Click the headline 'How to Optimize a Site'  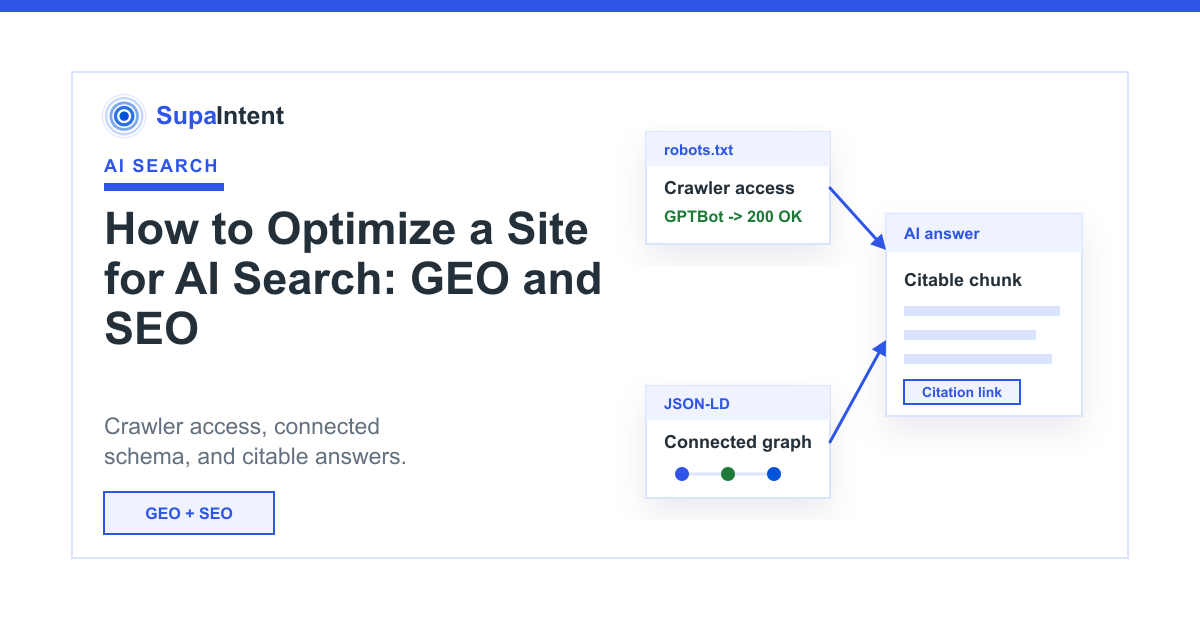coord(346,230)
